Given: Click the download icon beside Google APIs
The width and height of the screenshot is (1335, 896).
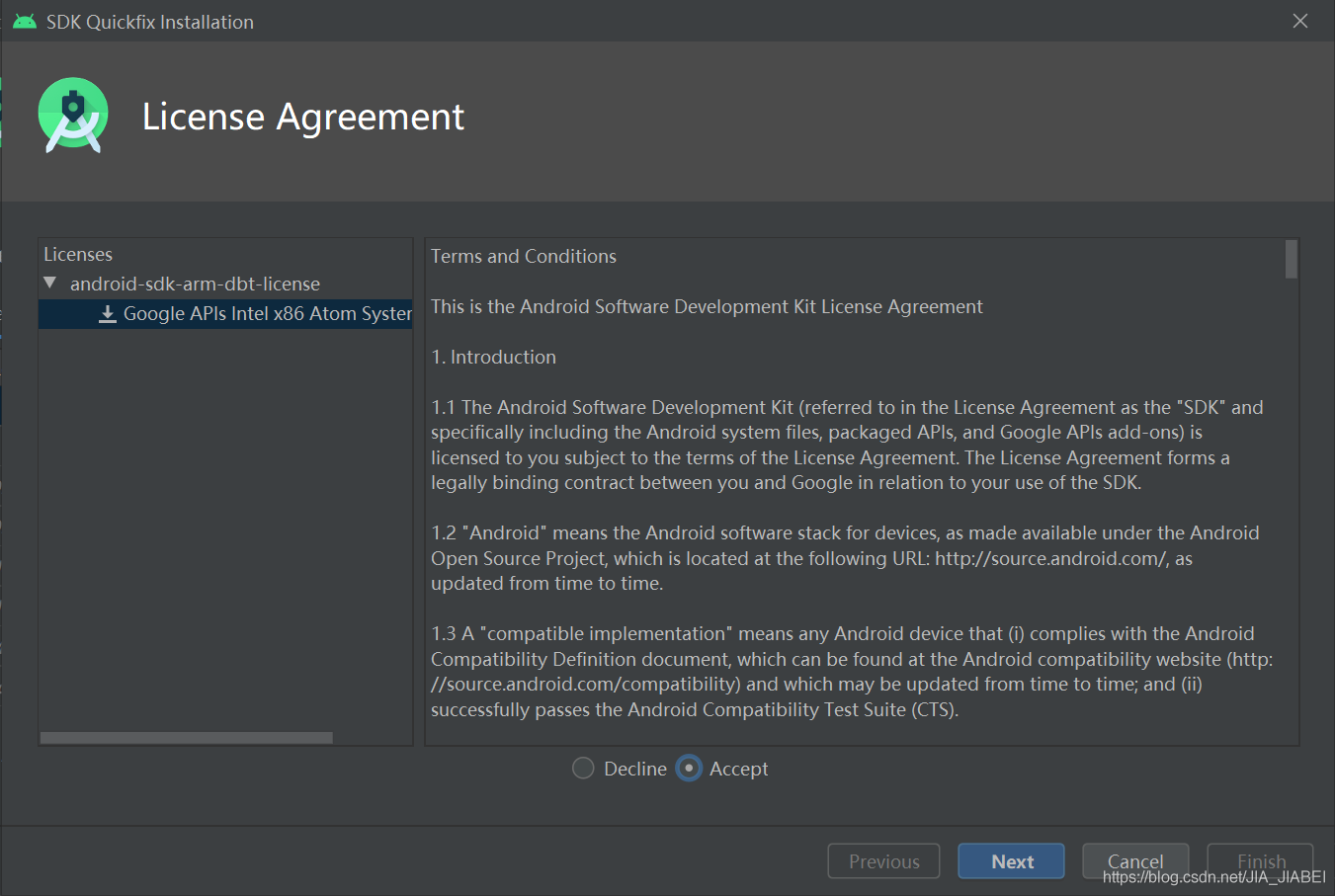Looking at the screenshot, I should point(108,314).
